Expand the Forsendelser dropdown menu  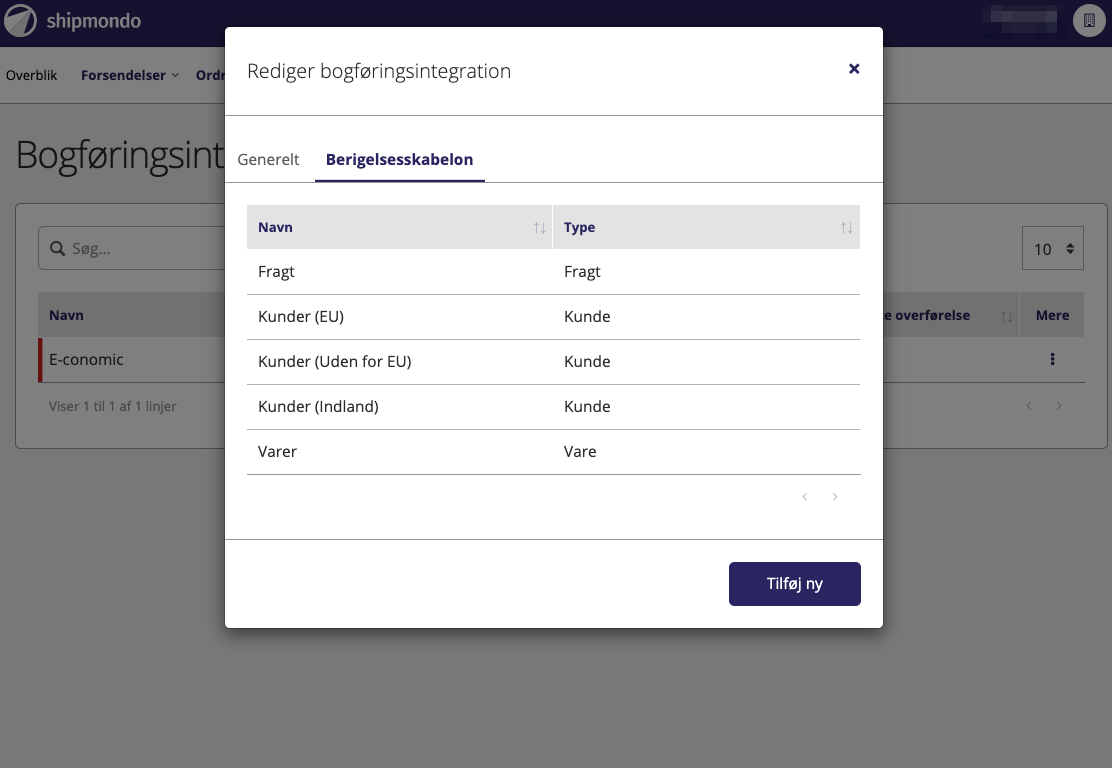[129, 75]
